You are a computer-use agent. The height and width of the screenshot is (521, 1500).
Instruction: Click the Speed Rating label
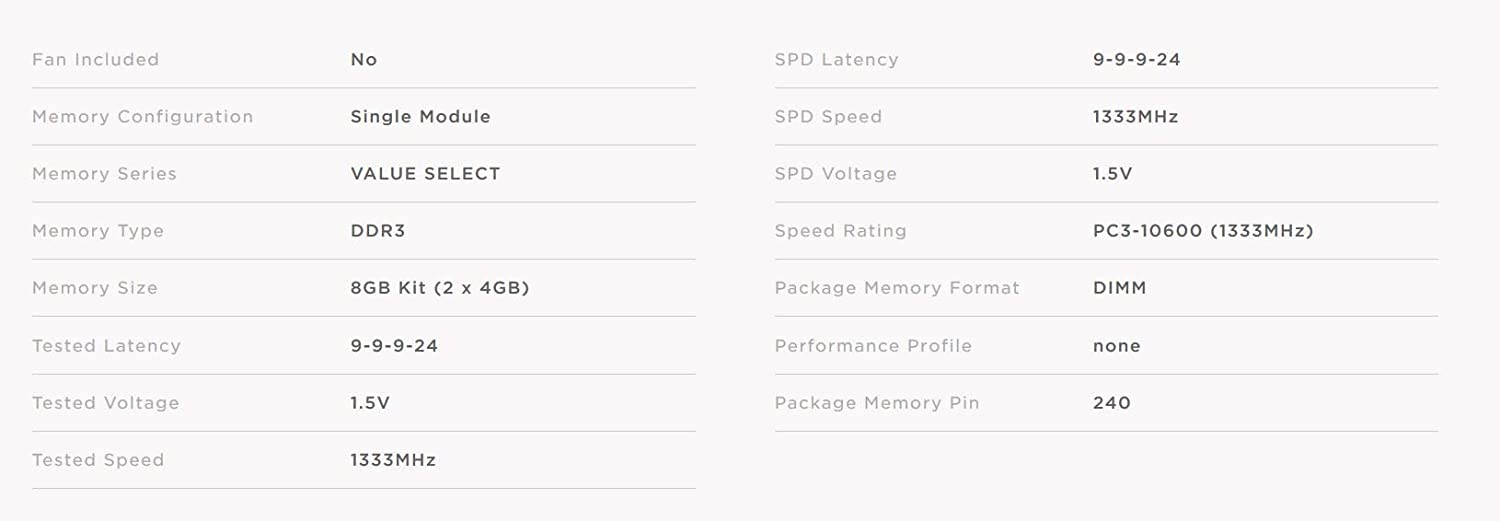tap(840, 231)
